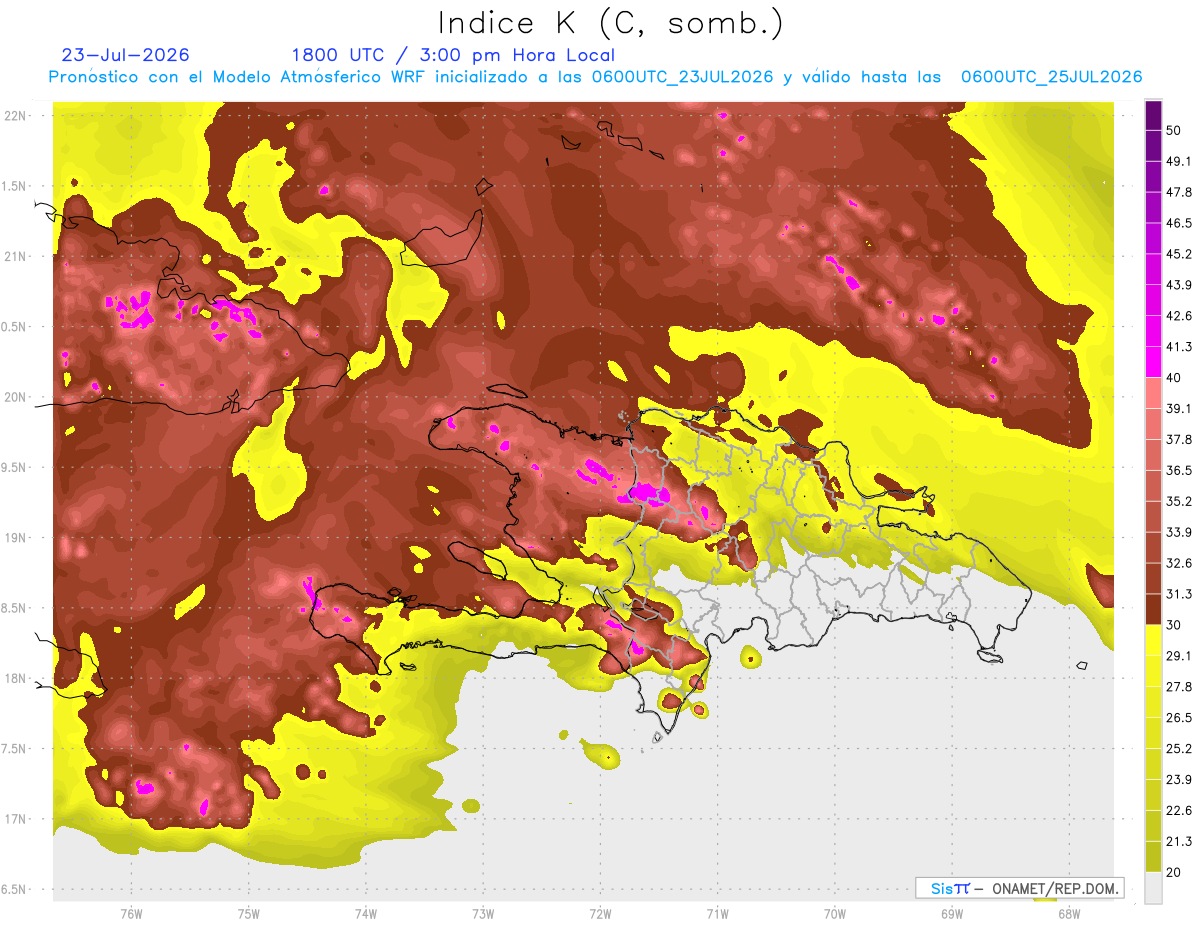Click the "49.1" colorbar label
Image resolution: width=1200 pixels, height=927 pixels.
pos(1179,161)
